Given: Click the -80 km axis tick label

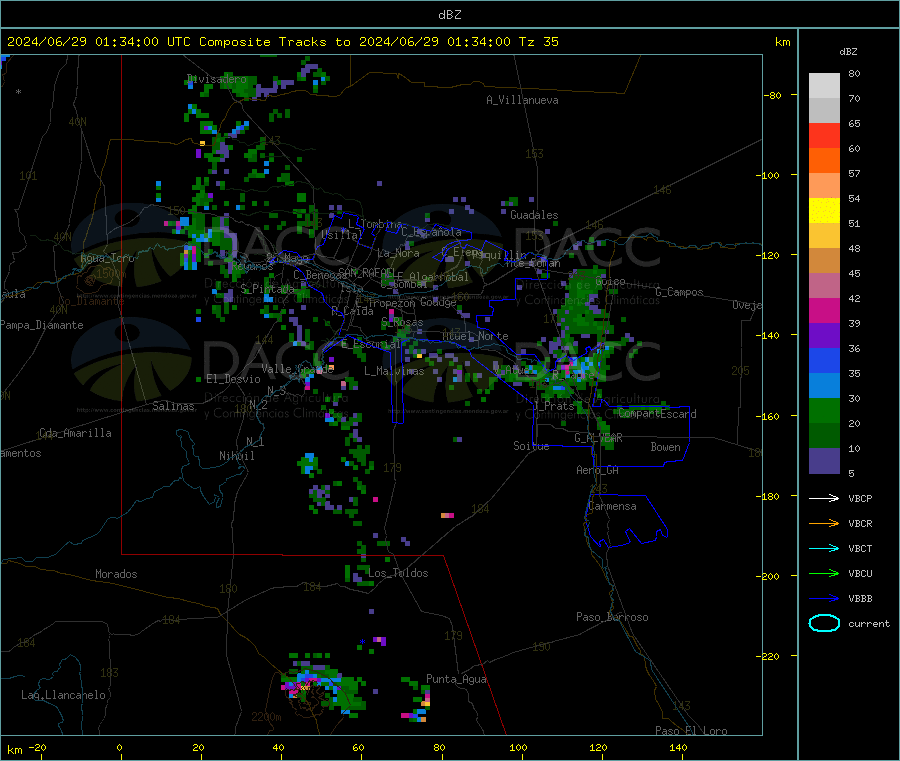Looking at the screenshot, I should point(772,95).
